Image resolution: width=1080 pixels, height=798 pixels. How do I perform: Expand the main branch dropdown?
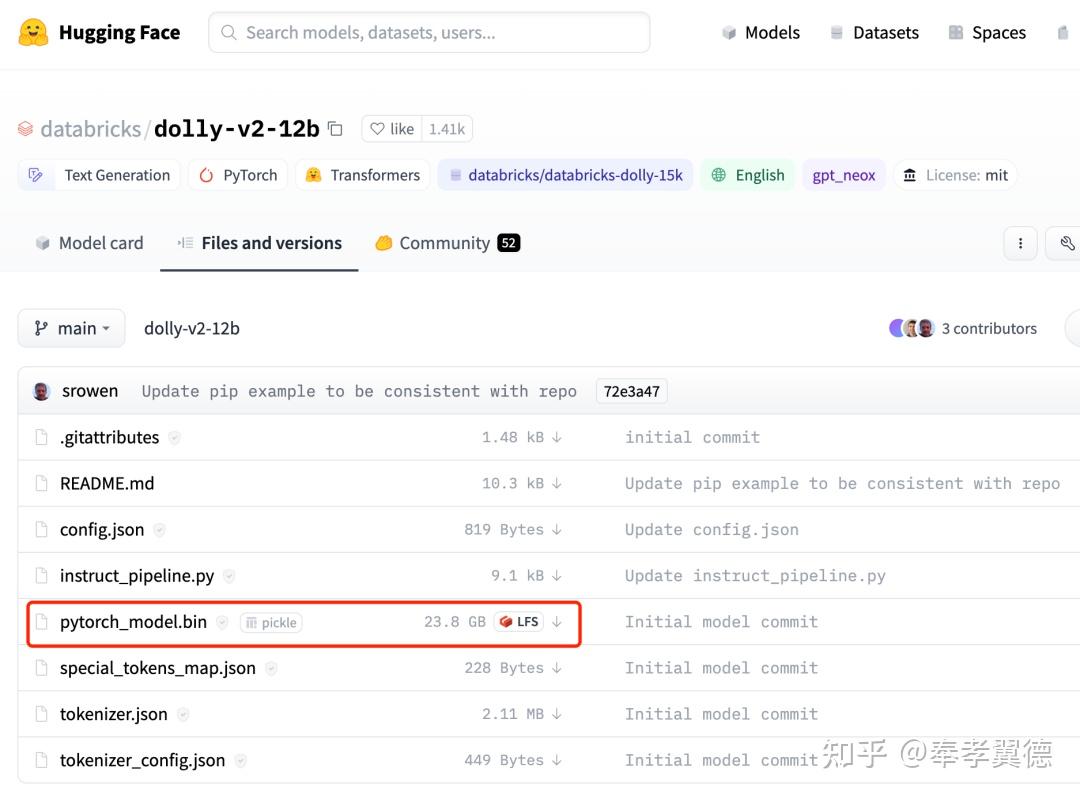72,328
